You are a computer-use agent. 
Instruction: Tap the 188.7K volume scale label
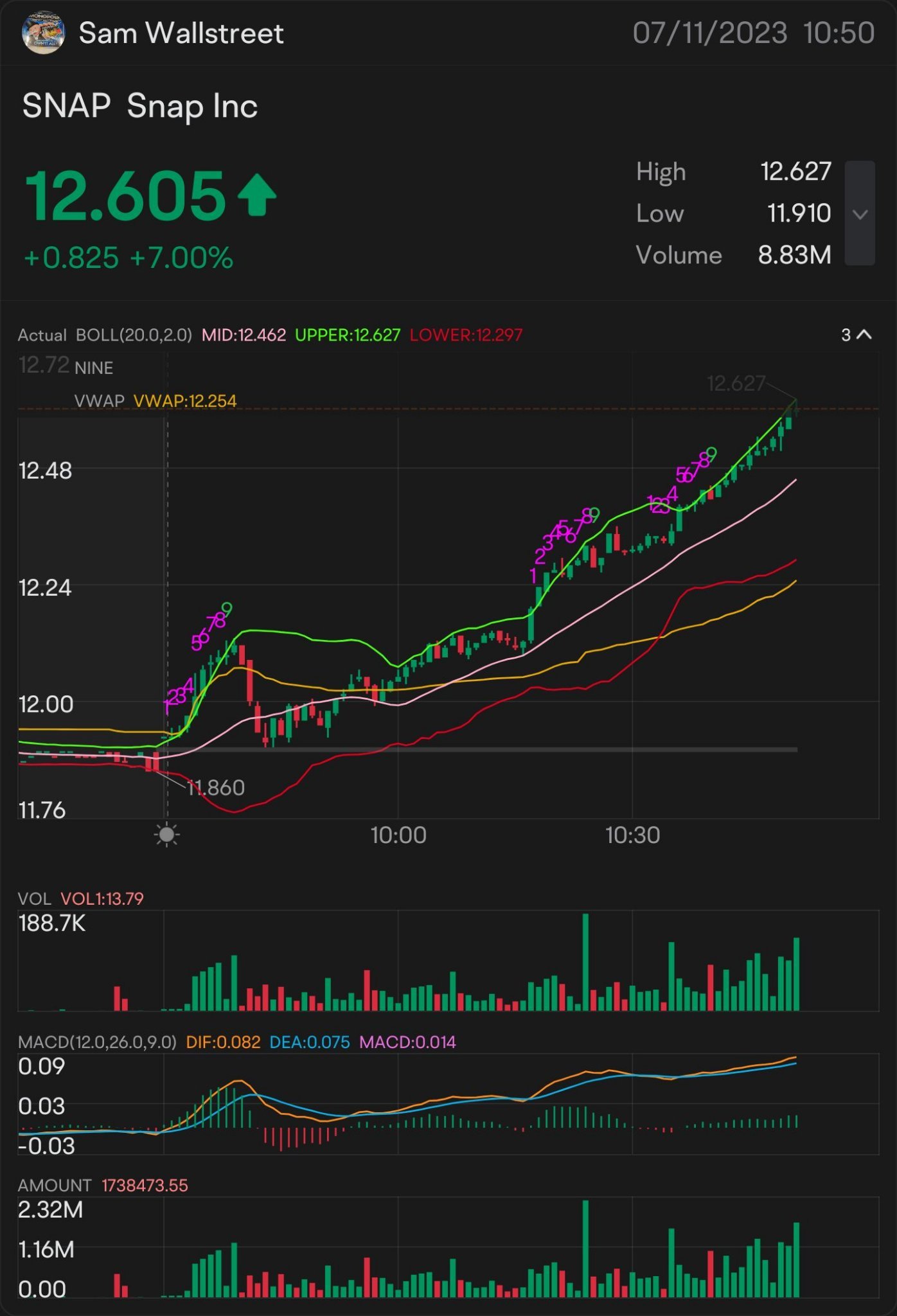tap(51, 924)
